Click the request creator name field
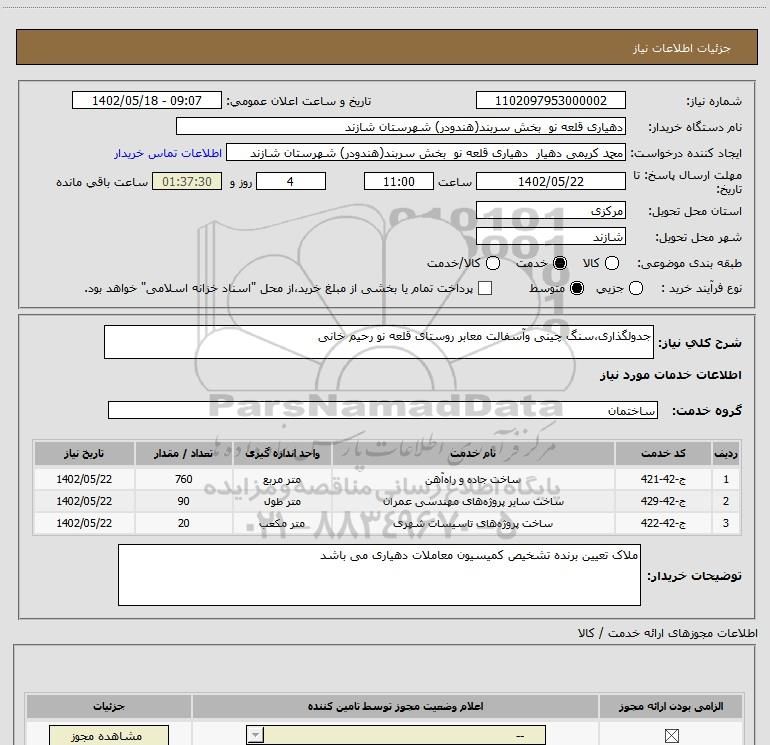770x745 pixels. 426,153
